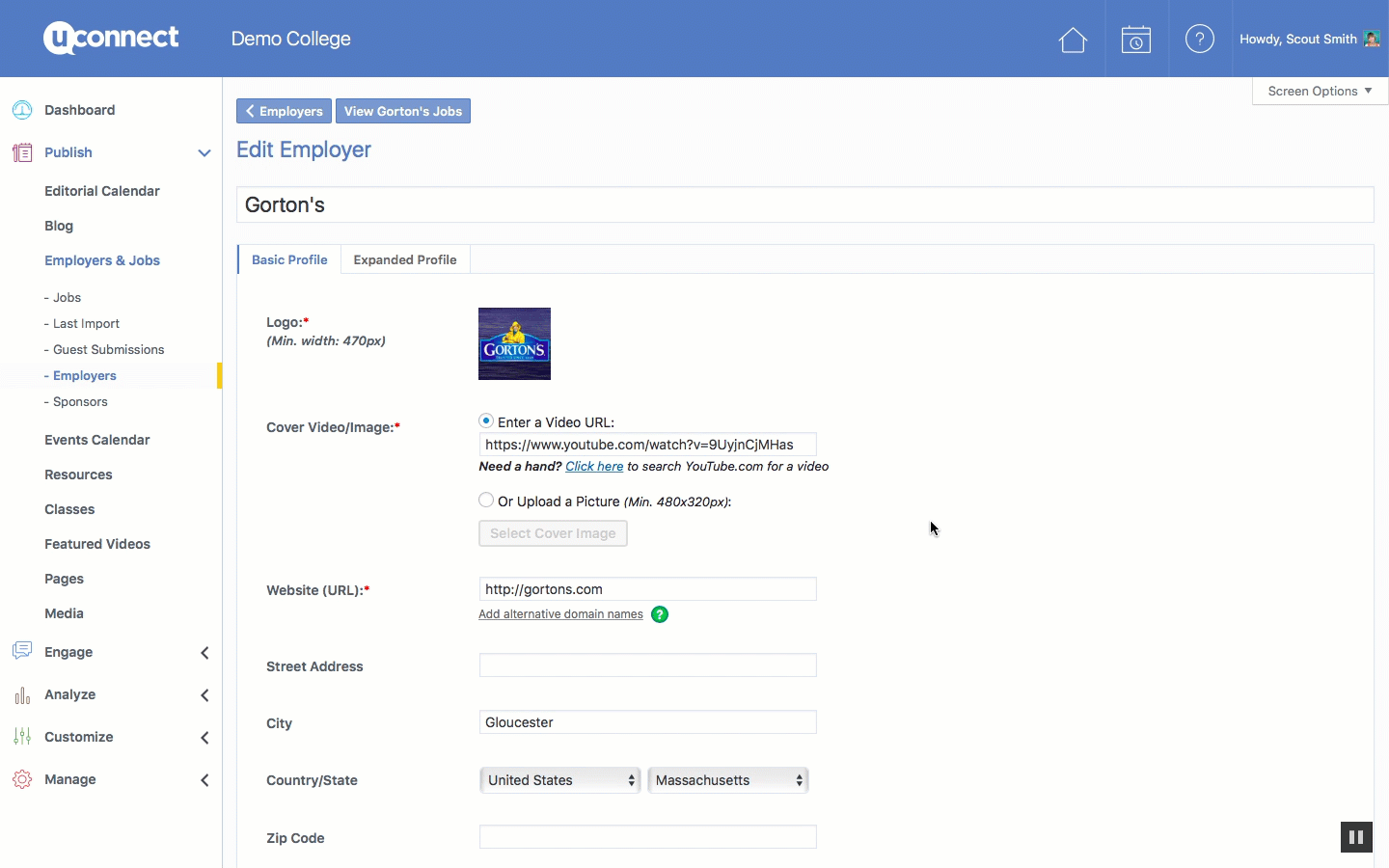1389x868 pixels.
Task: Click the green help icon beside alternative domains
Action: 660,614
